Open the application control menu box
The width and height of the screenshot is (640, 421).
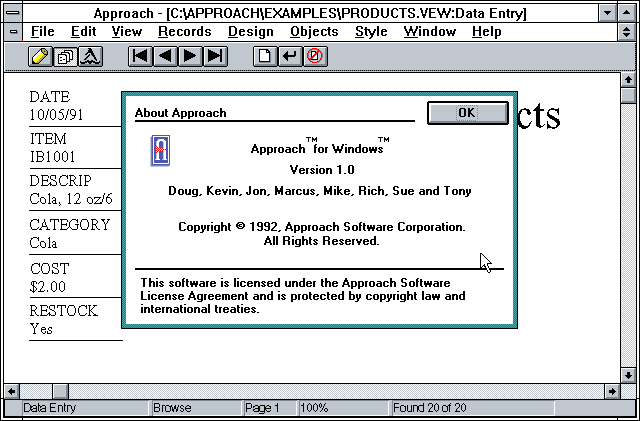[13, 13]
